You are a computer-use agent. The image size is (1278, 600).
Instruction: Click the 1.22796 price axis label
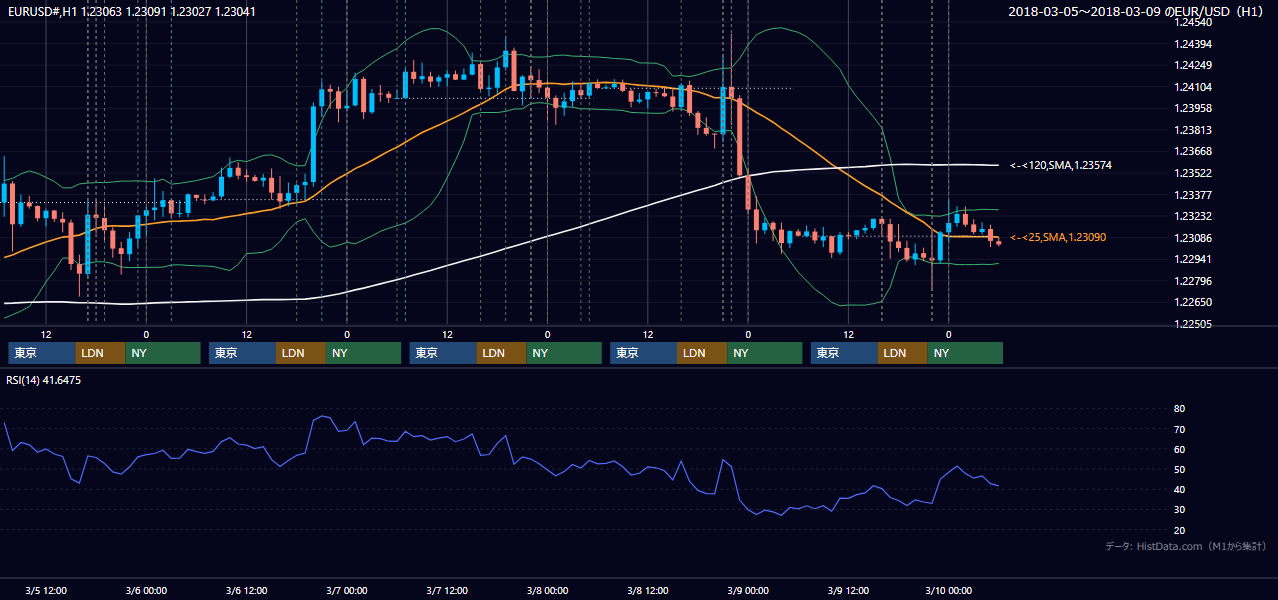click(1192, 281)
